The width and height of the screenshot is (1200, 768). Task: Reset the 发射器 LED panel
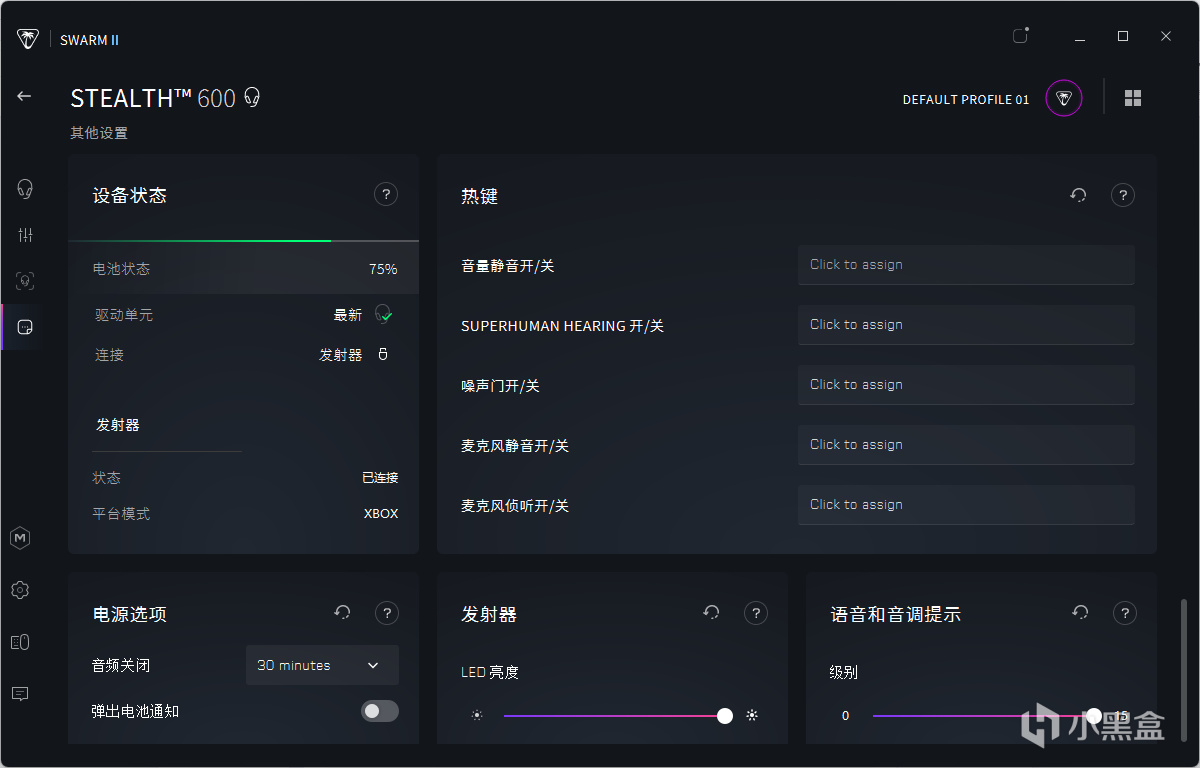(711, 613)
